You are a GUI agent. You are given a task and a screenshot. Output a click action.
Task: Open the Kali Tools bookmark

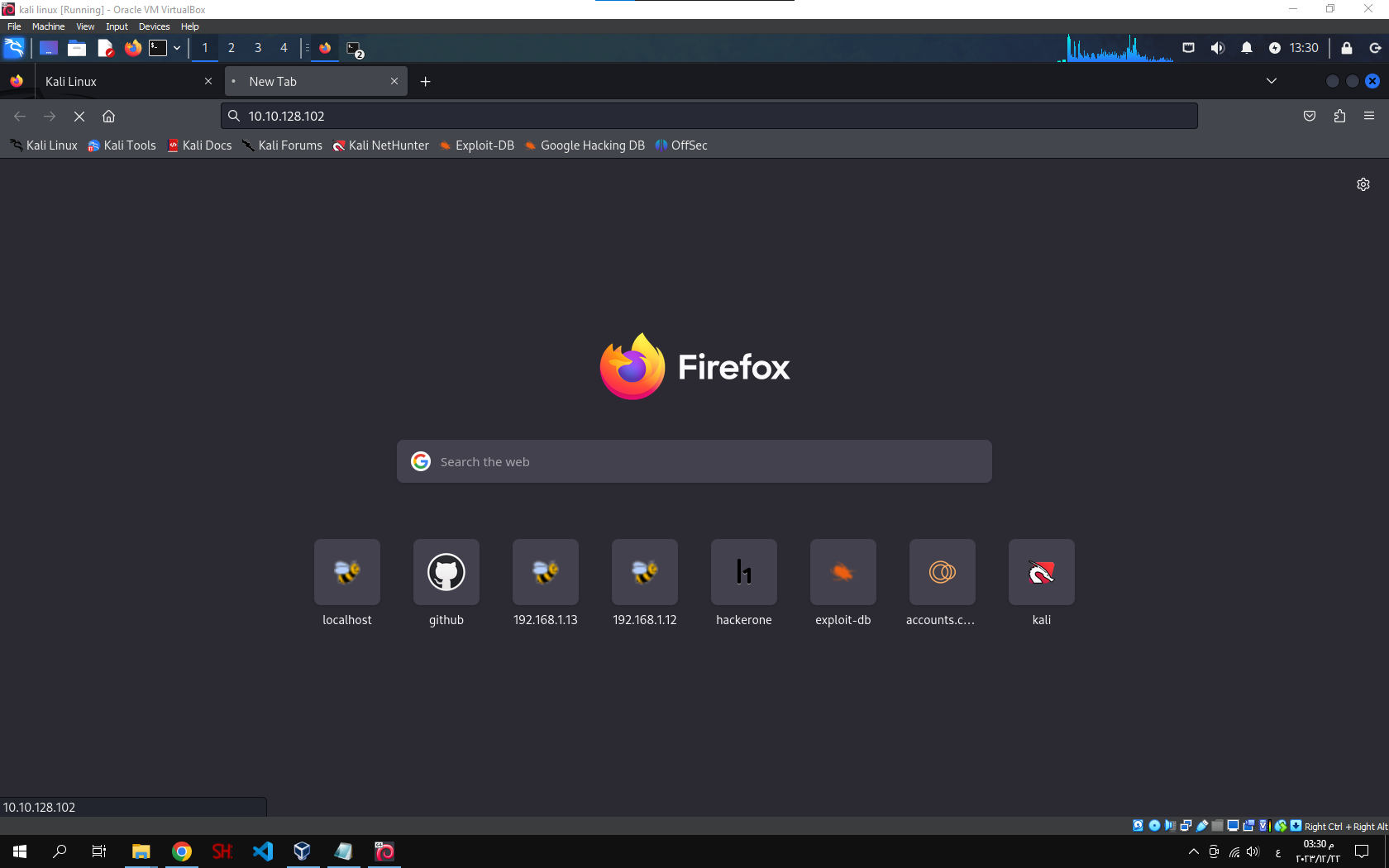point(122,145)
